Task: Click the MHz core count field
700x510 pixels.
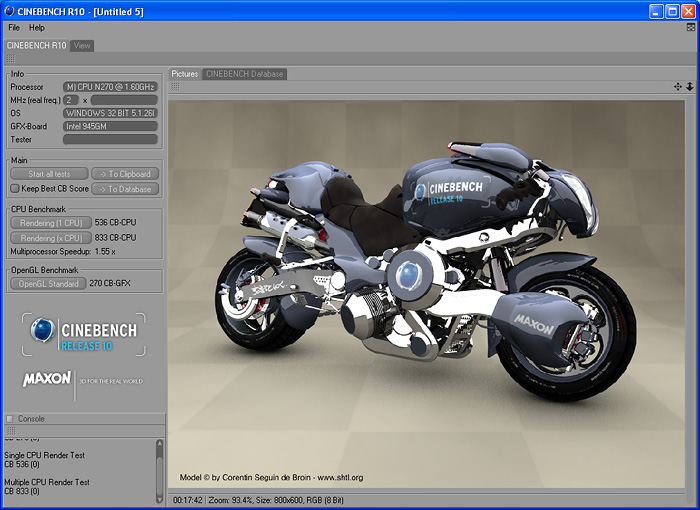Action: (x=71, y=100)
